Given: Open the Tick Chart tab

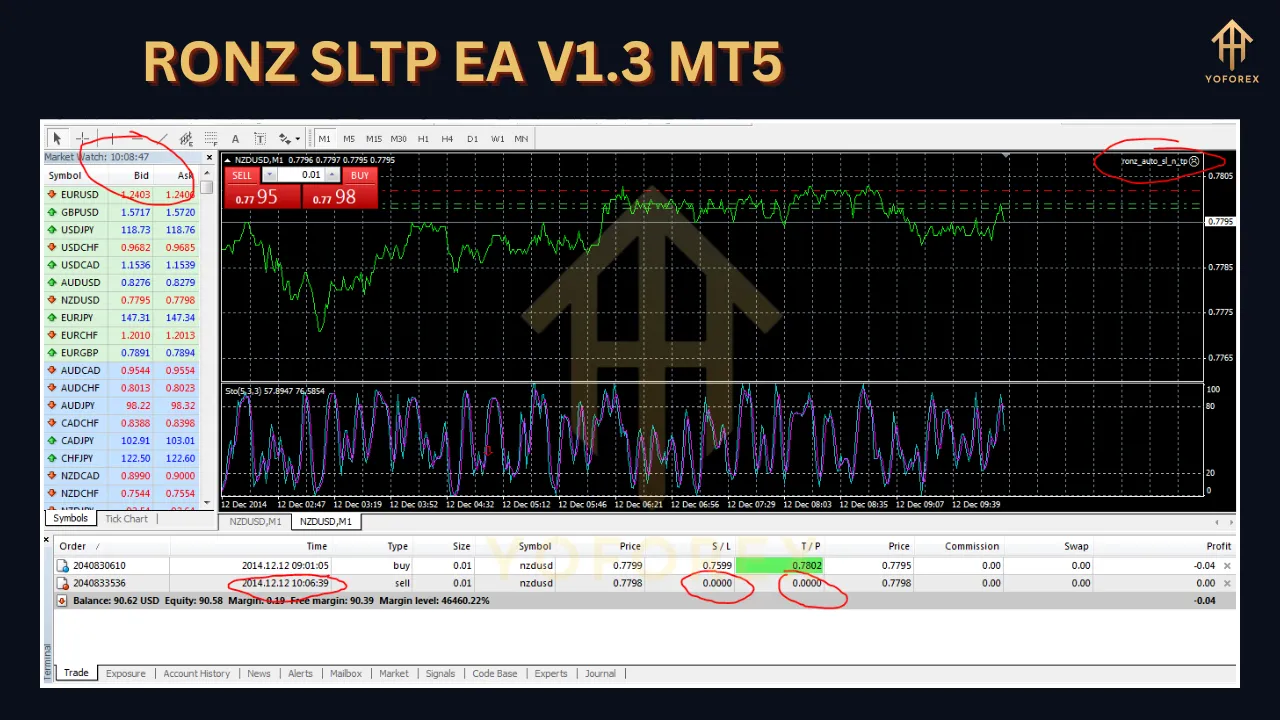Looking at the screenshot, I should pos(126,518).
